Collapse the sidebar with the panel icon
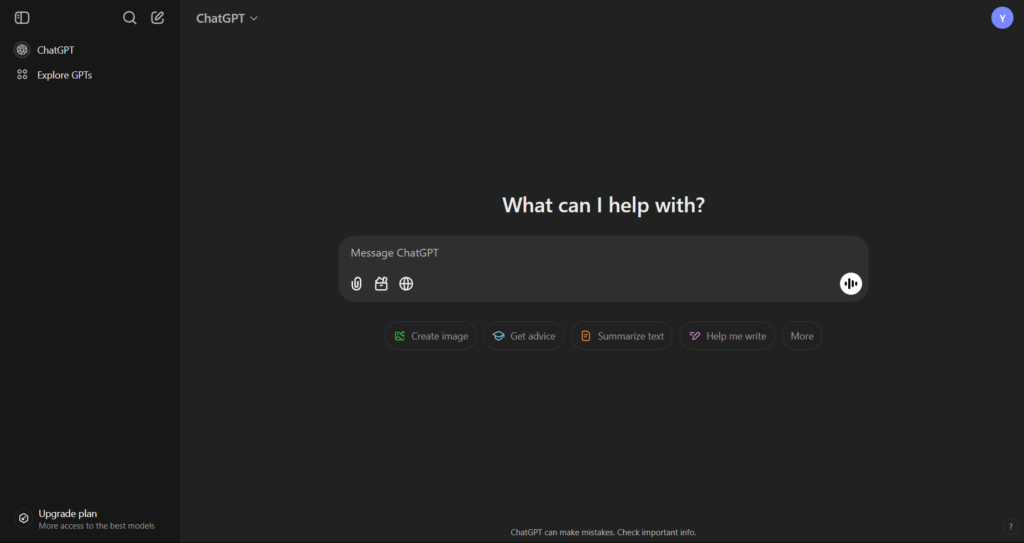 pyautogui.click(x=22, y=18)
